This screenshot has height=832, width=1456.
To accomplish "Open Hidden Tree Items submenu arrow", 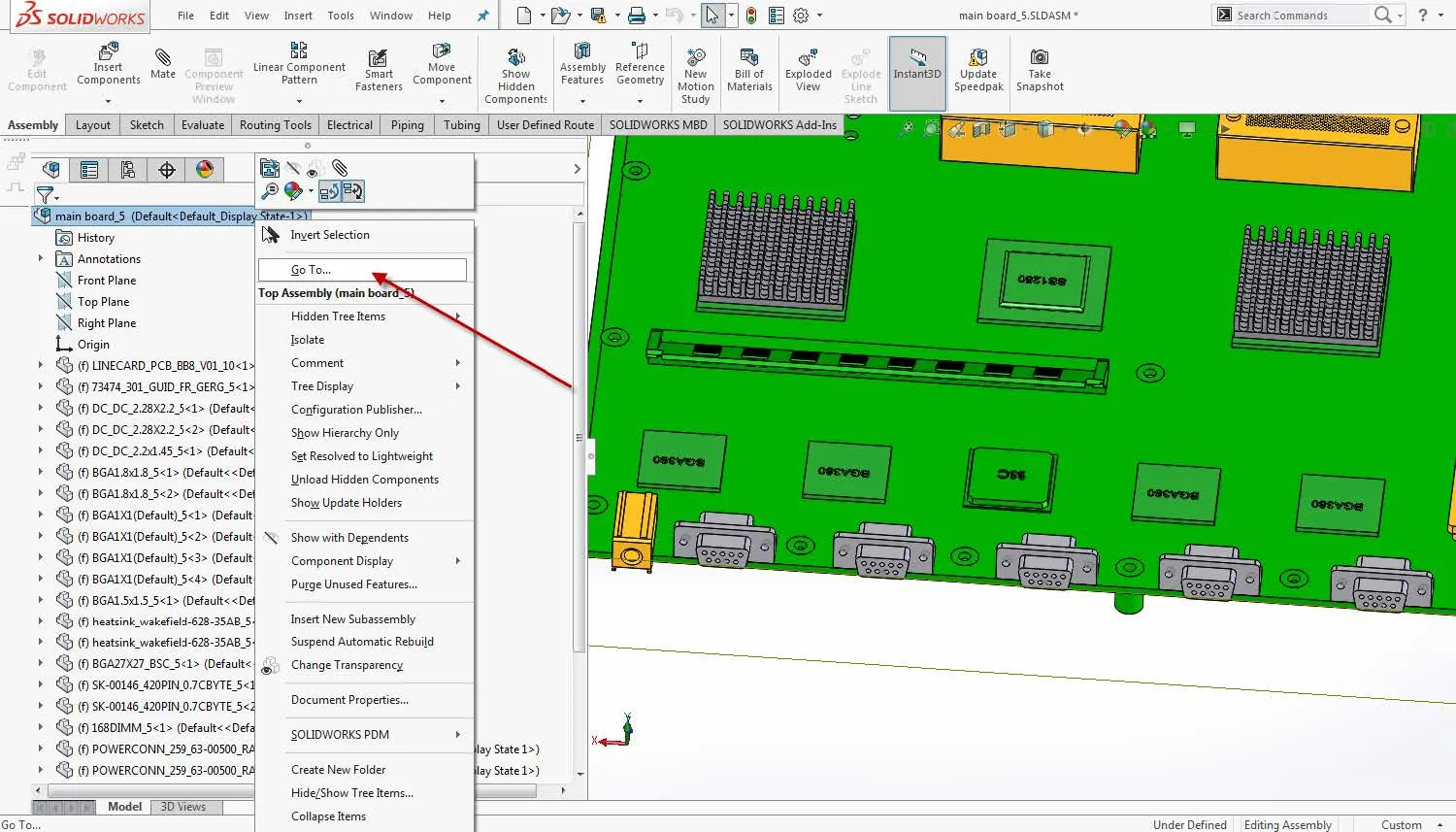I will coord(458,316).
